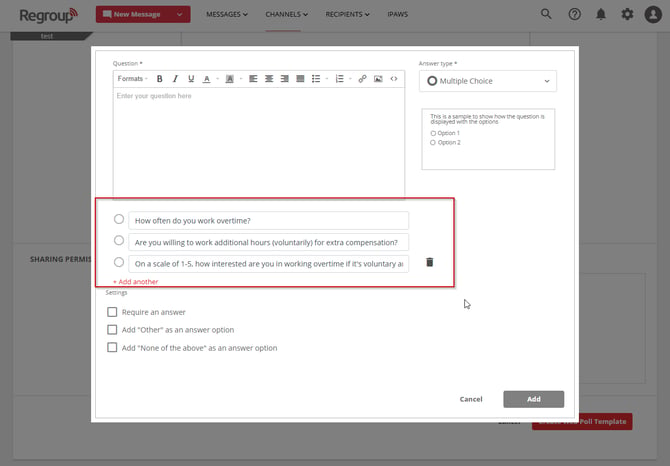
Task: Open the Answer type Multiple Choice dropdown
Action: [x=488, y=81]
